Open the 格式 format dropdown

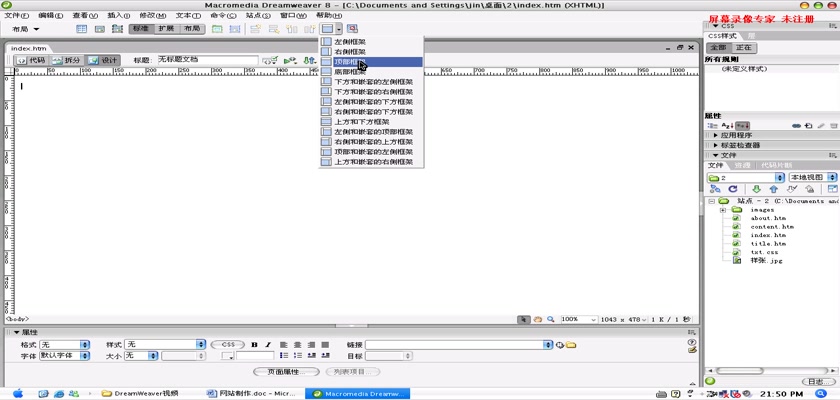coord(64,345)
